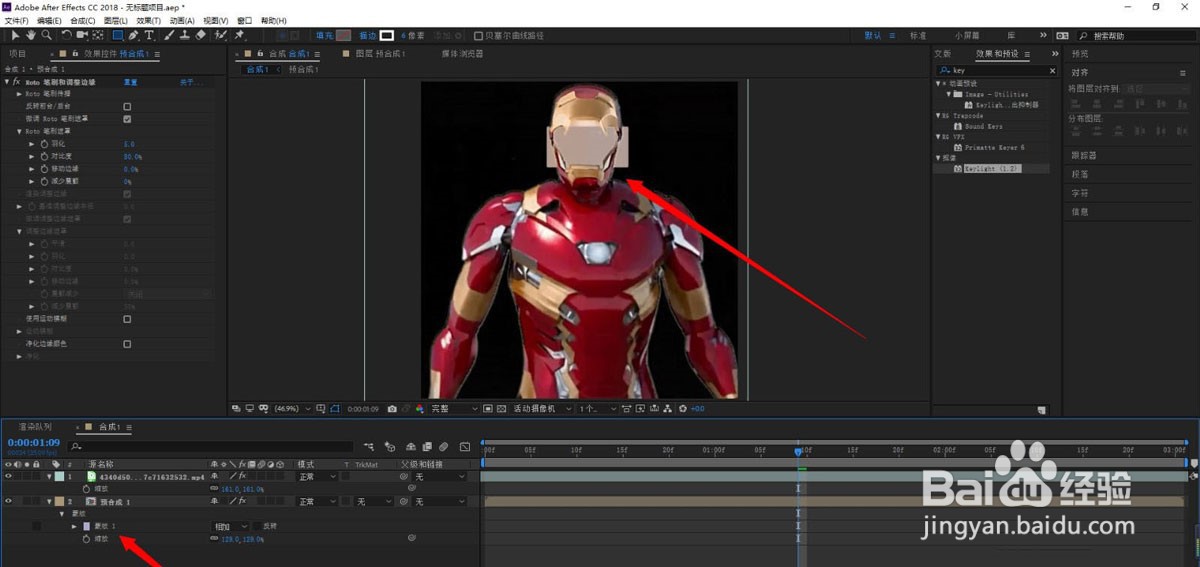Click the fx icon of the Roto effect
Screen dimensions: 1200x567
coord(16,81)
